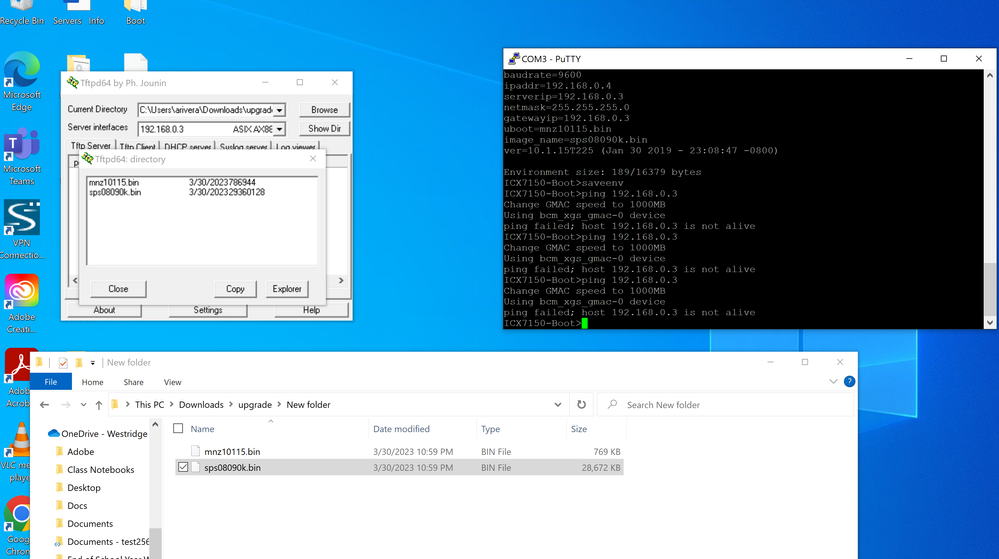Click the Explorer Help question mark icon

849,382
